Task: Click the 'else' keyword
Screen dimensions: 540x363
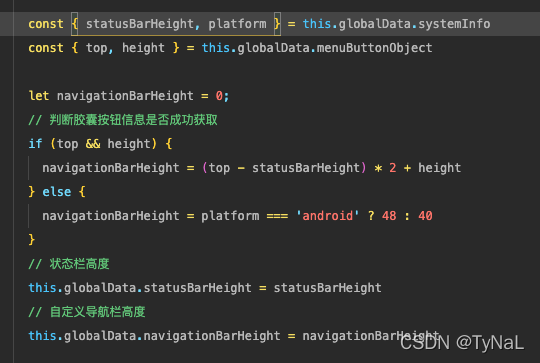Action: [57, 192]
